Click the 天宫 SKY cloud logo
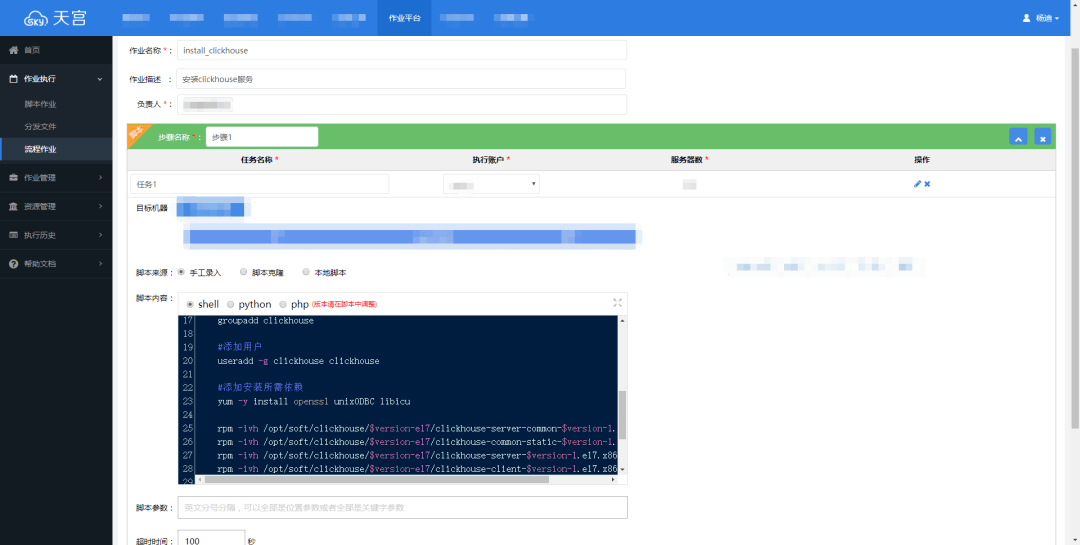 pyautogui.click(x=56, y=18)
